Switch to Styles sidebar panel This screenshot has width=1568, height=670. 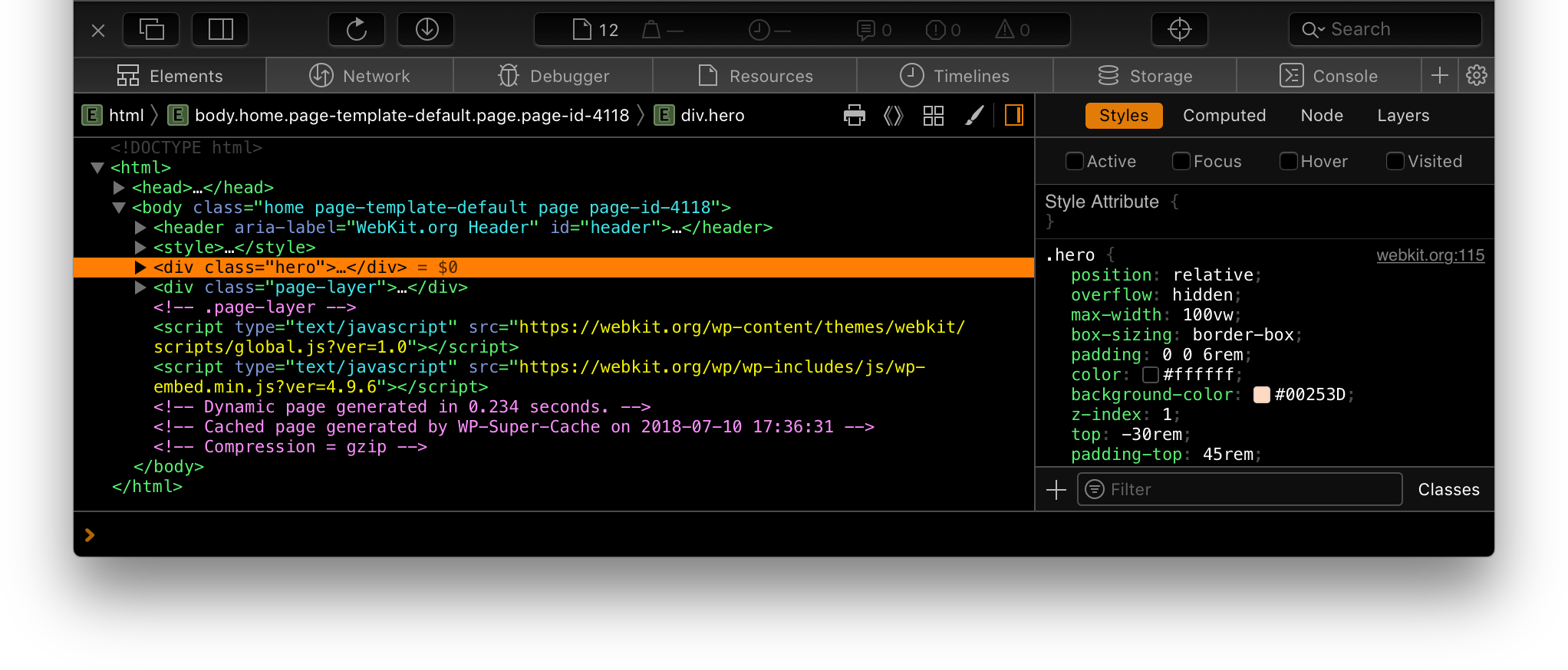1124,116
